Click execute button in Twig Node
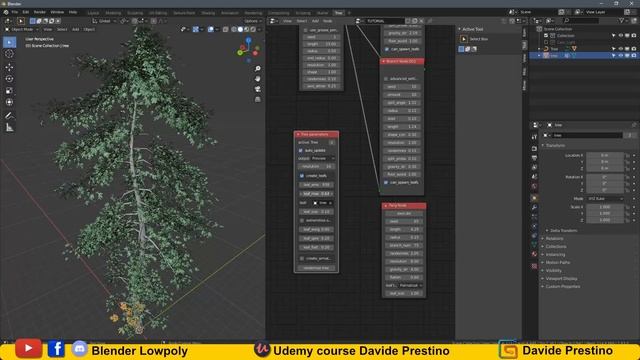Image resolution: width=640 pixels, height=360 pixels. coord(404,213)
